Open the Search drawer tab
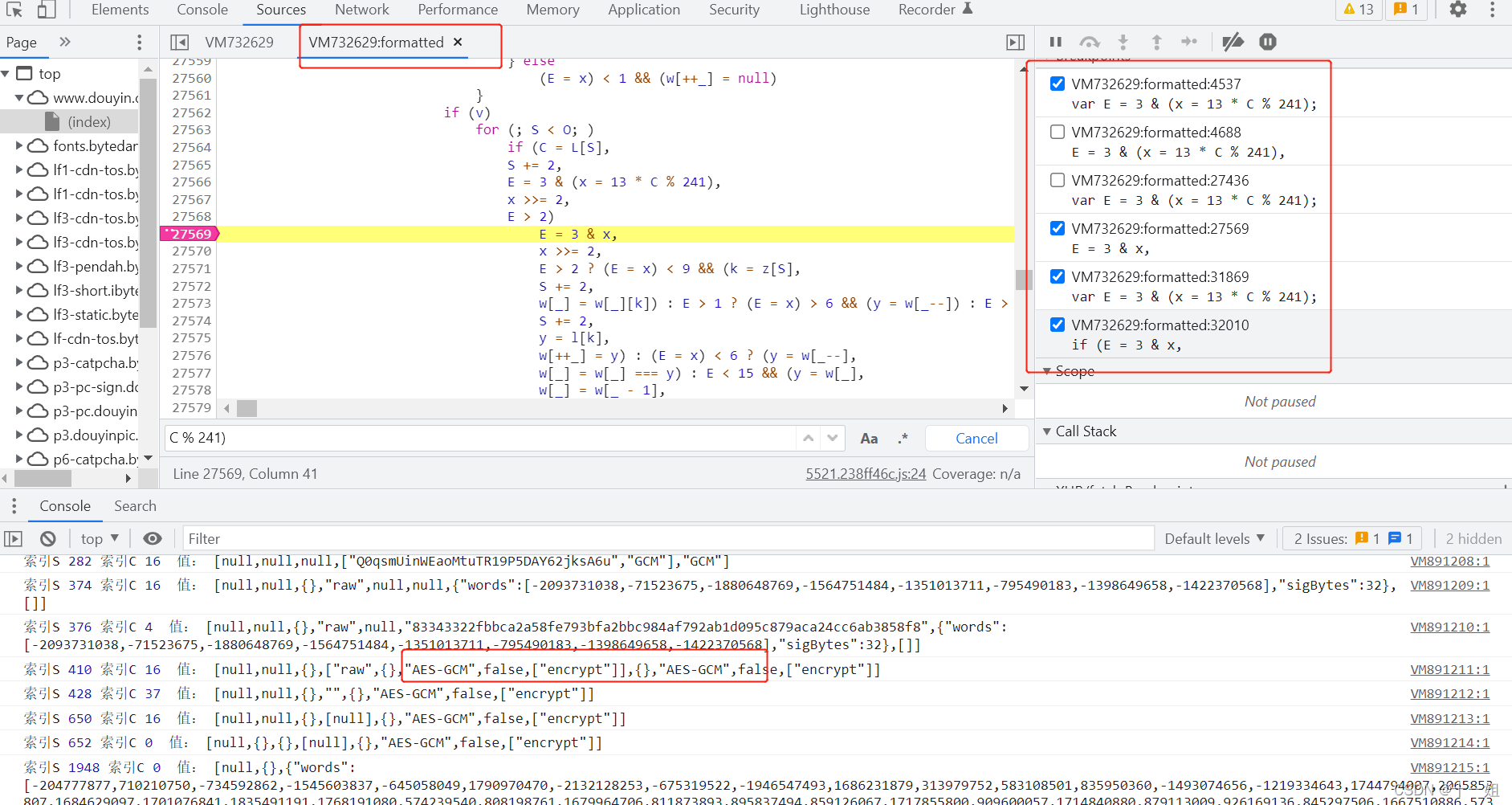This screenshot has height=805, width=1512. click(x=135, y=506)
